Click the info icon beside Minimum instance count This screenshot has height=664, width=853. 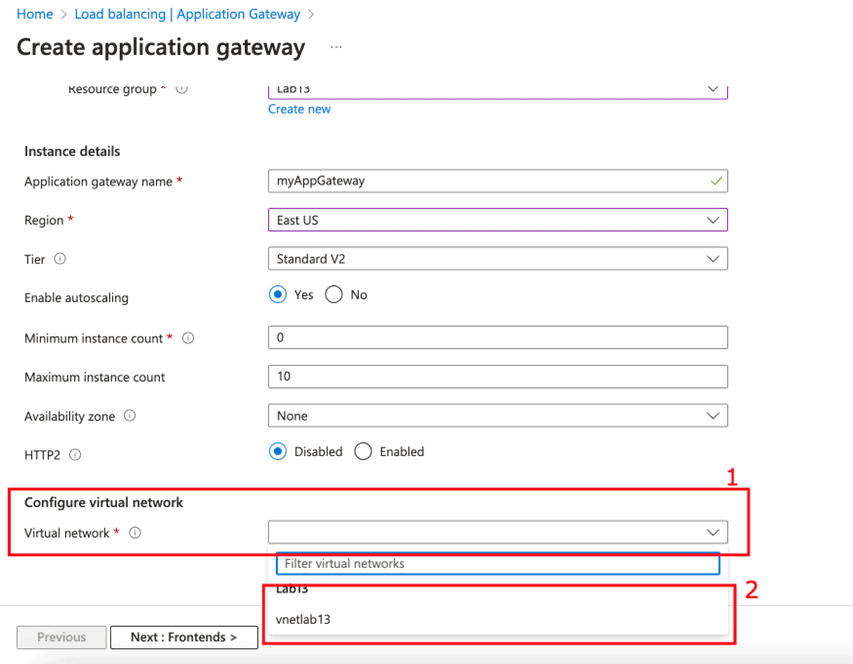point(188,338)
